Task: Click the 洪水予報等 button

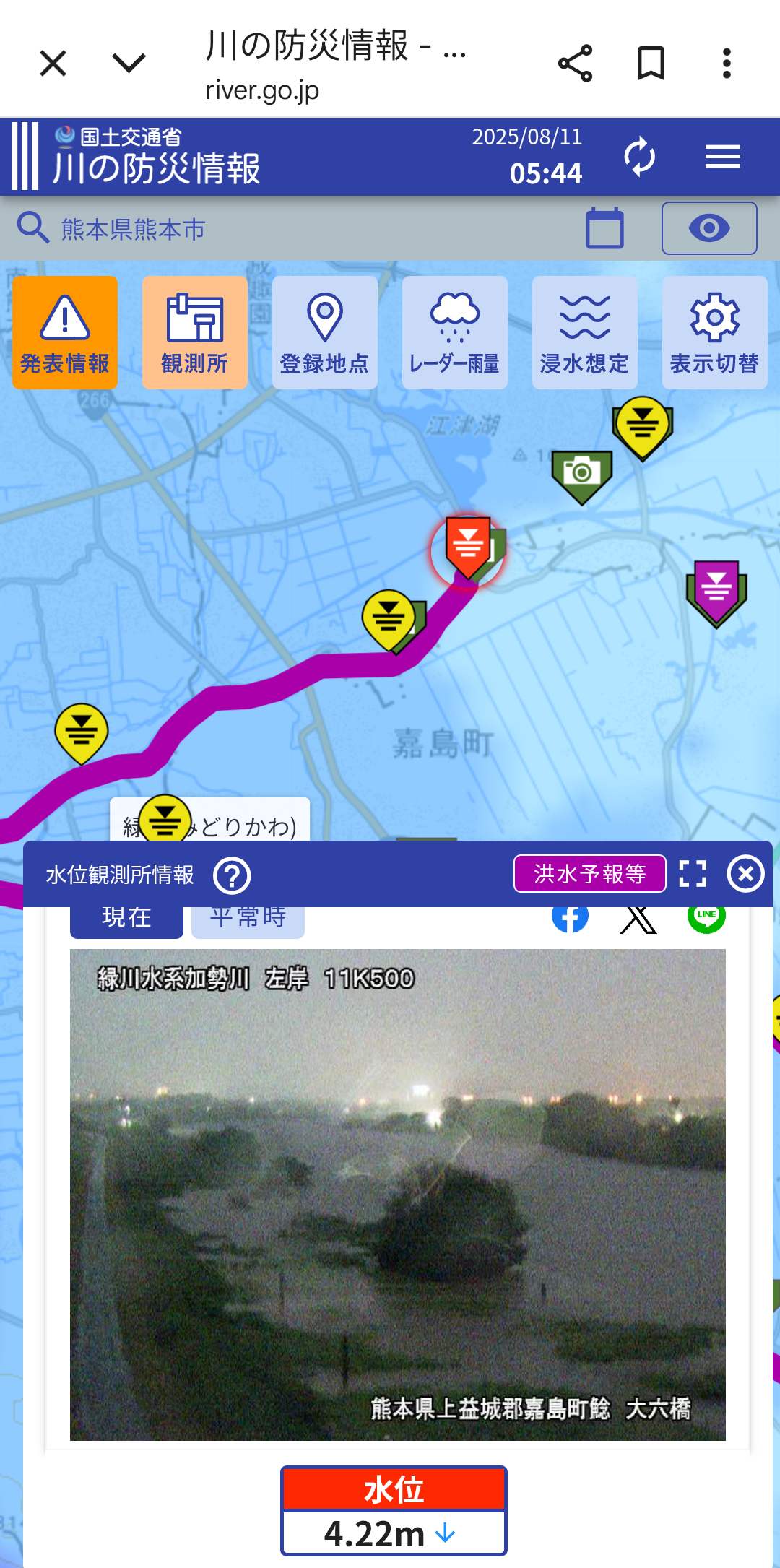Action: point(590,874)
